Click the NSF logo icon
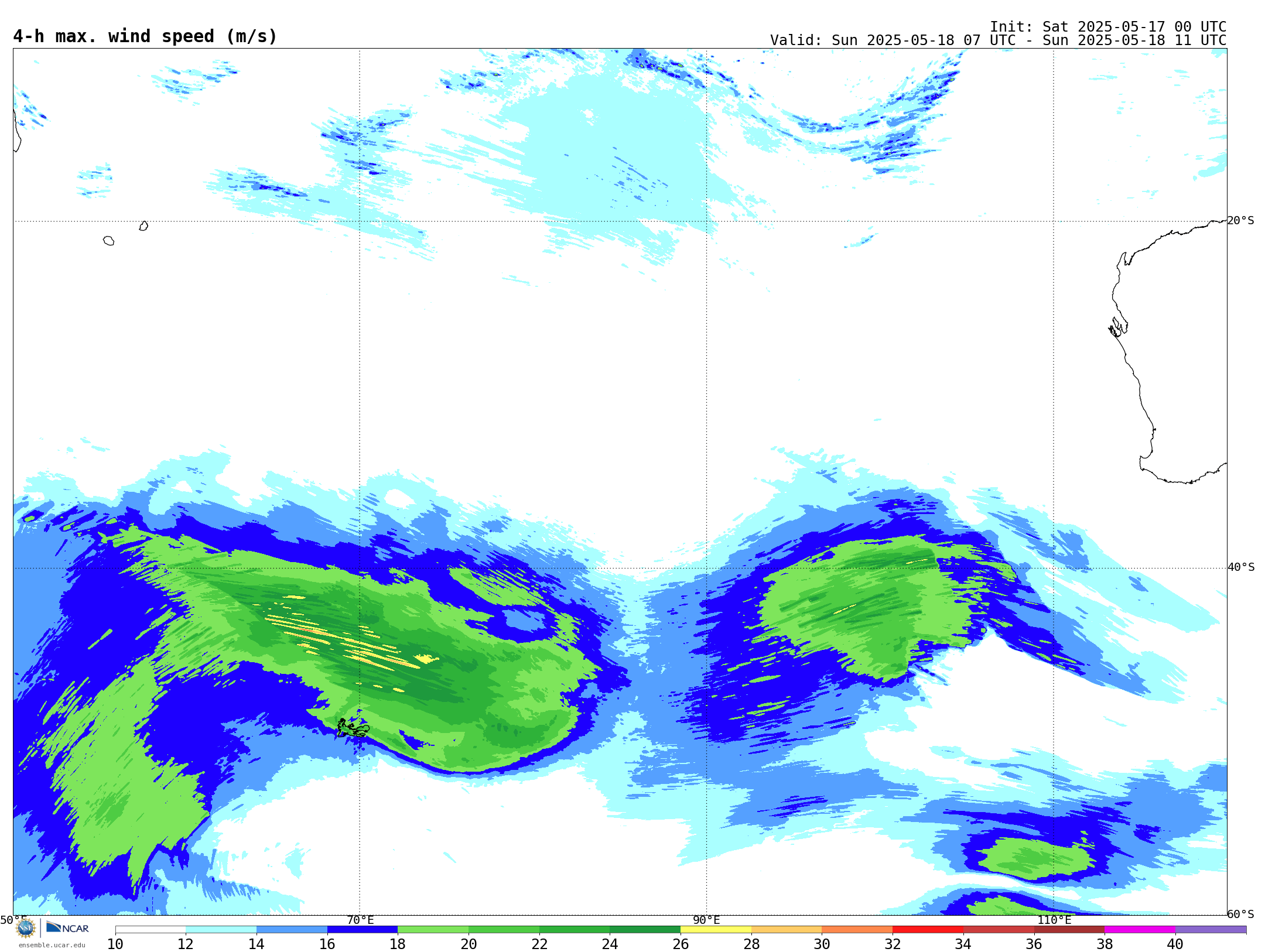 (26, 927)
